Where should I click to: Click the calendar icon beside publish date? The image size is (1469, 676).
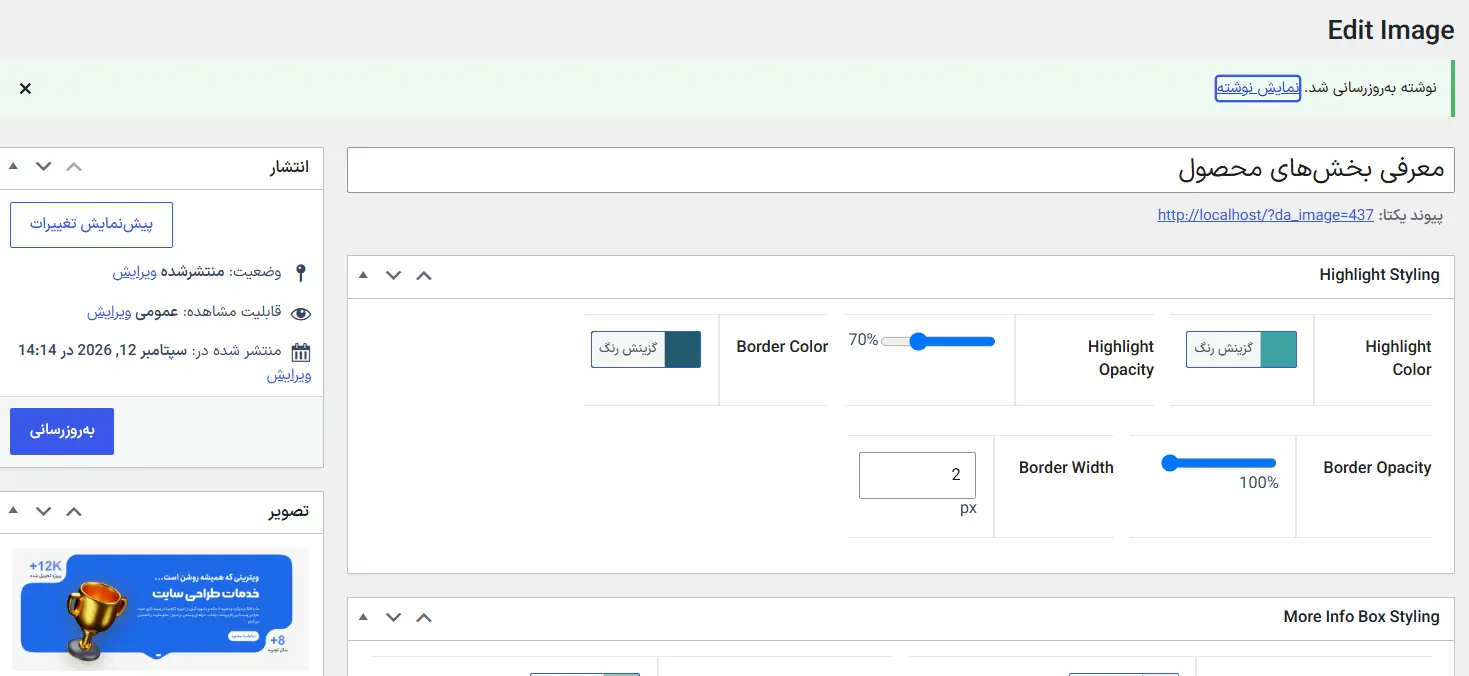point(300,352)
